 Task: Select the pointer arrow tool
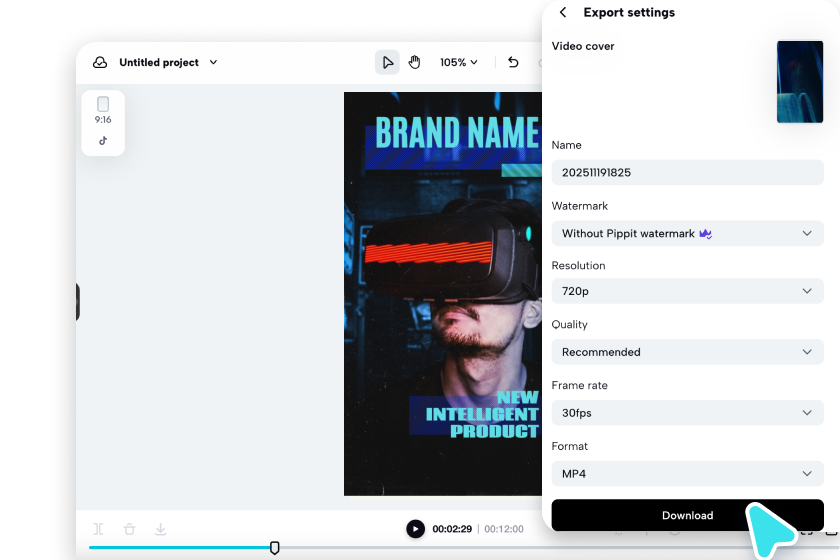click(387, 62)
